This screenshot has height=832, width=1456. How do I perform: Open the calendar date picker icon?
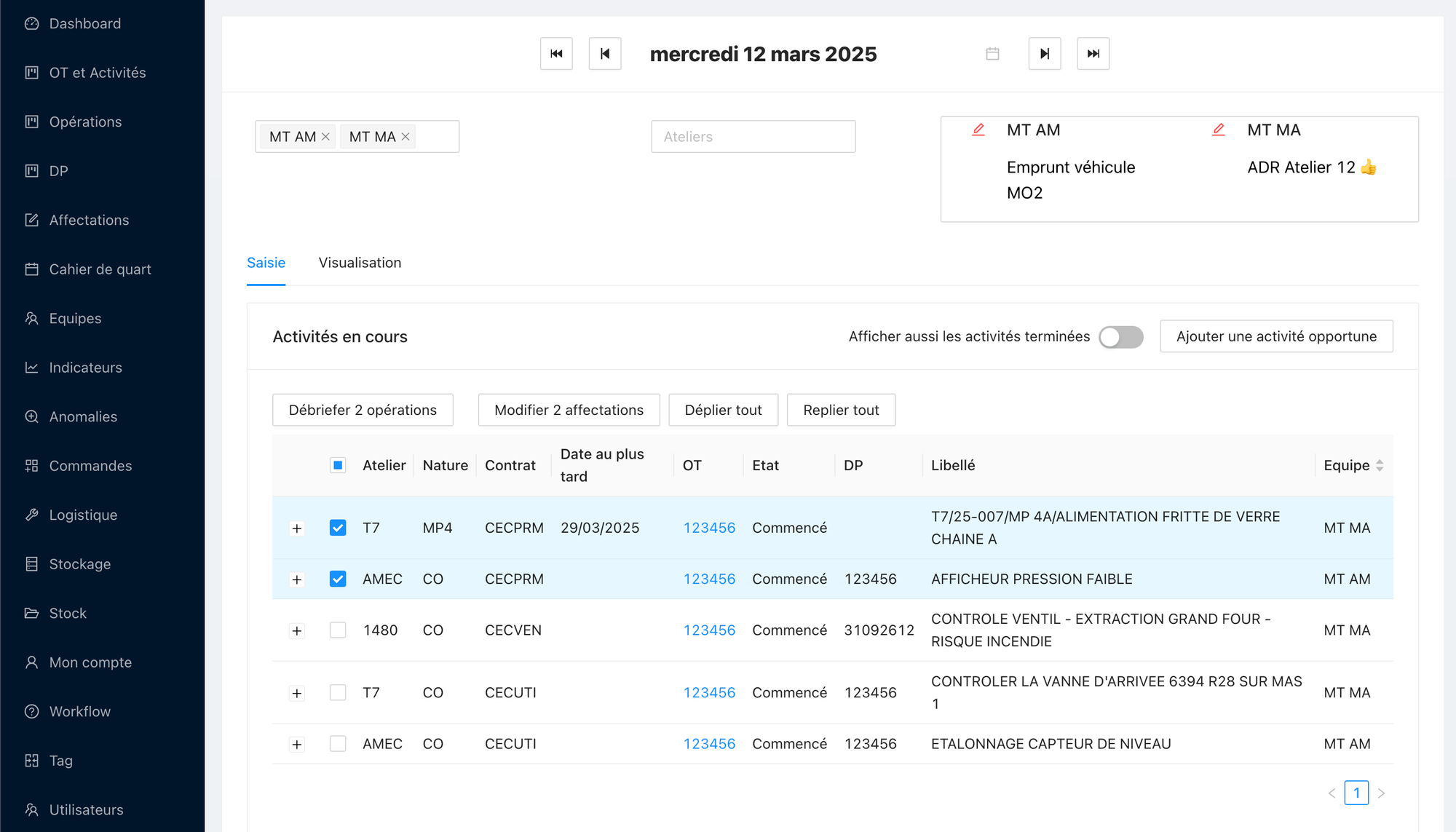992,54
